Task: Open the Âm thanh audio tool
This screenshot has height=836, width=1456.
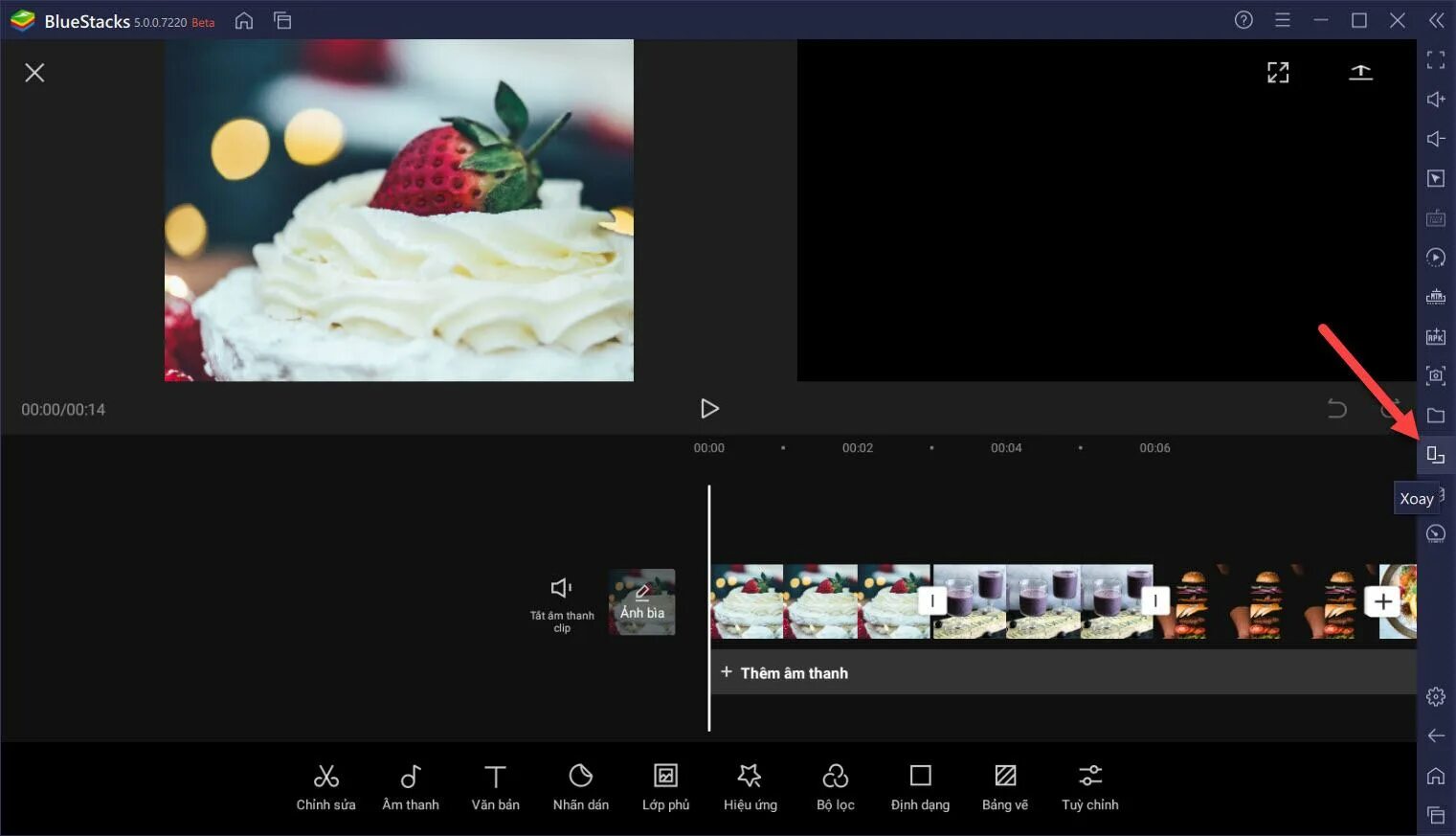Action: [411, 787]
